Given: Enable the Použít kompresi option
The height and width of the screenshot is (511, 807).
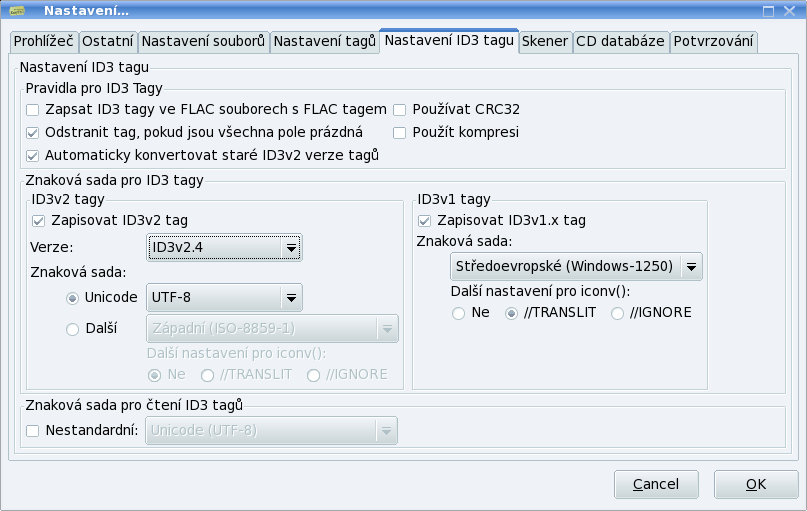Looking at the screenshot, I should click(x=400, y=132).
